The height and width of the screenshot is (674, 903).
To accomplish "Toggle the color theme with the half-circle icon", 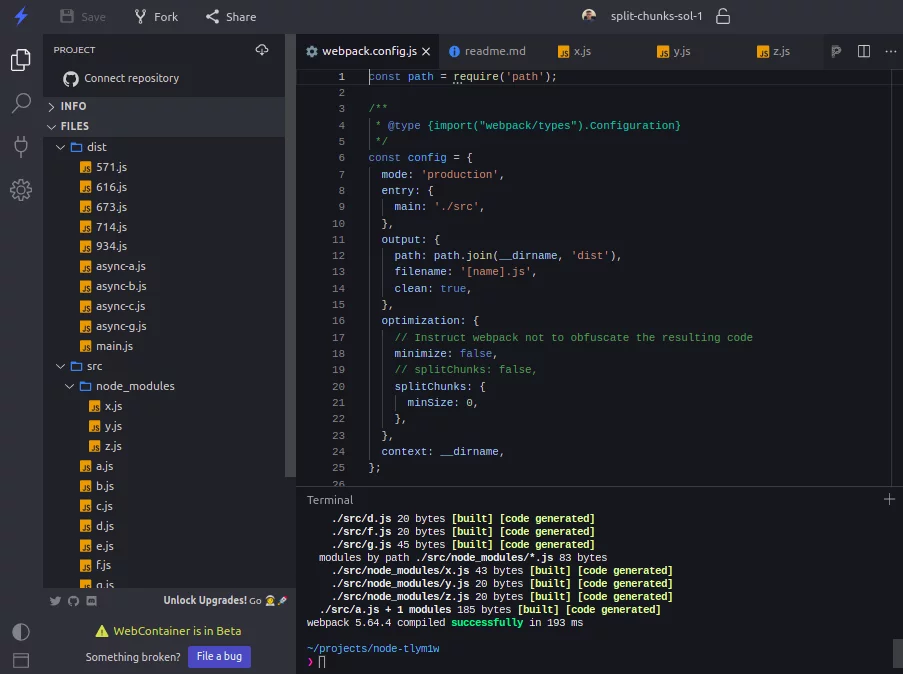I will tap(21, 631).
